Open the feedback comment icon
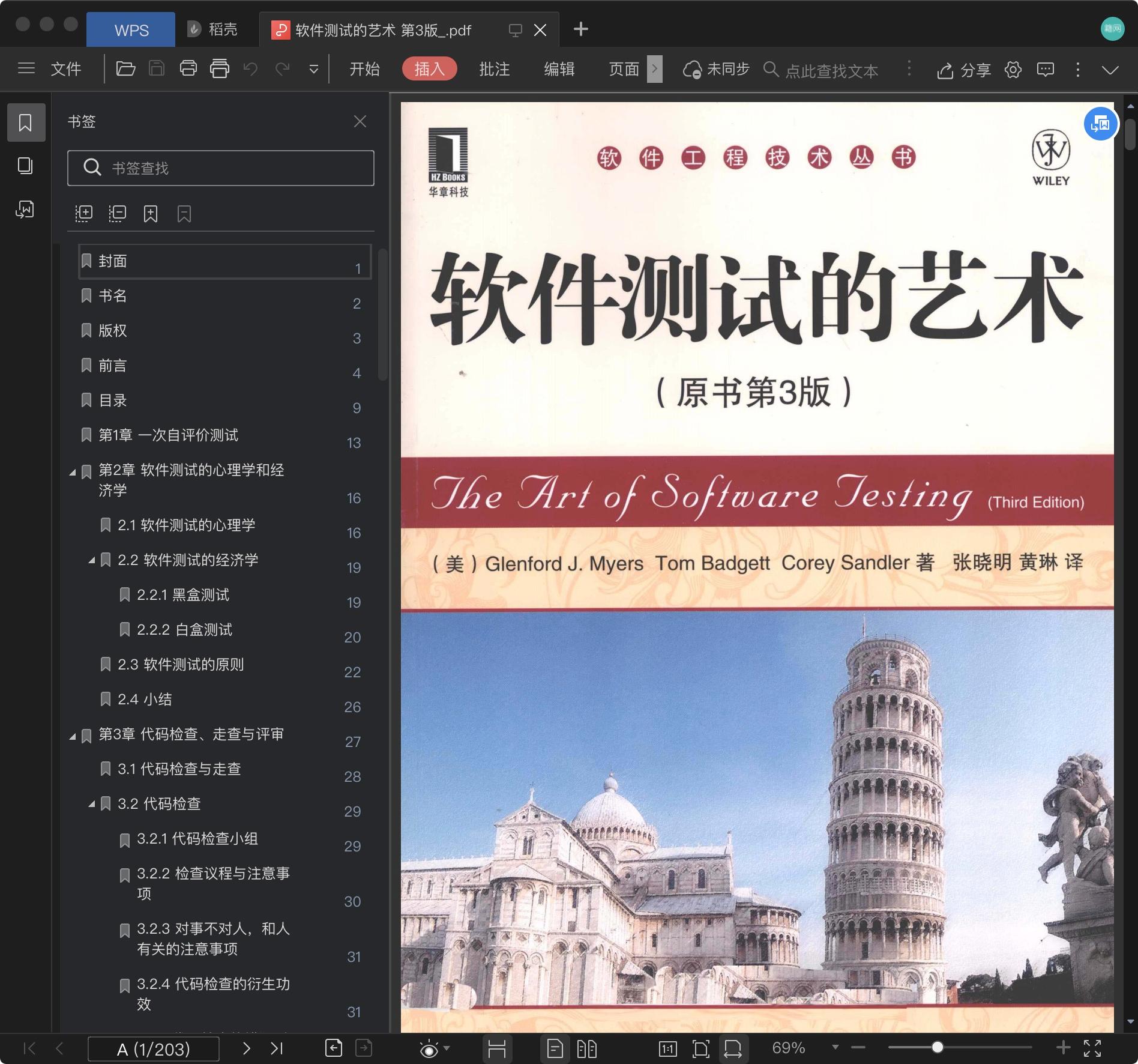 click(x=1046, y=70)
